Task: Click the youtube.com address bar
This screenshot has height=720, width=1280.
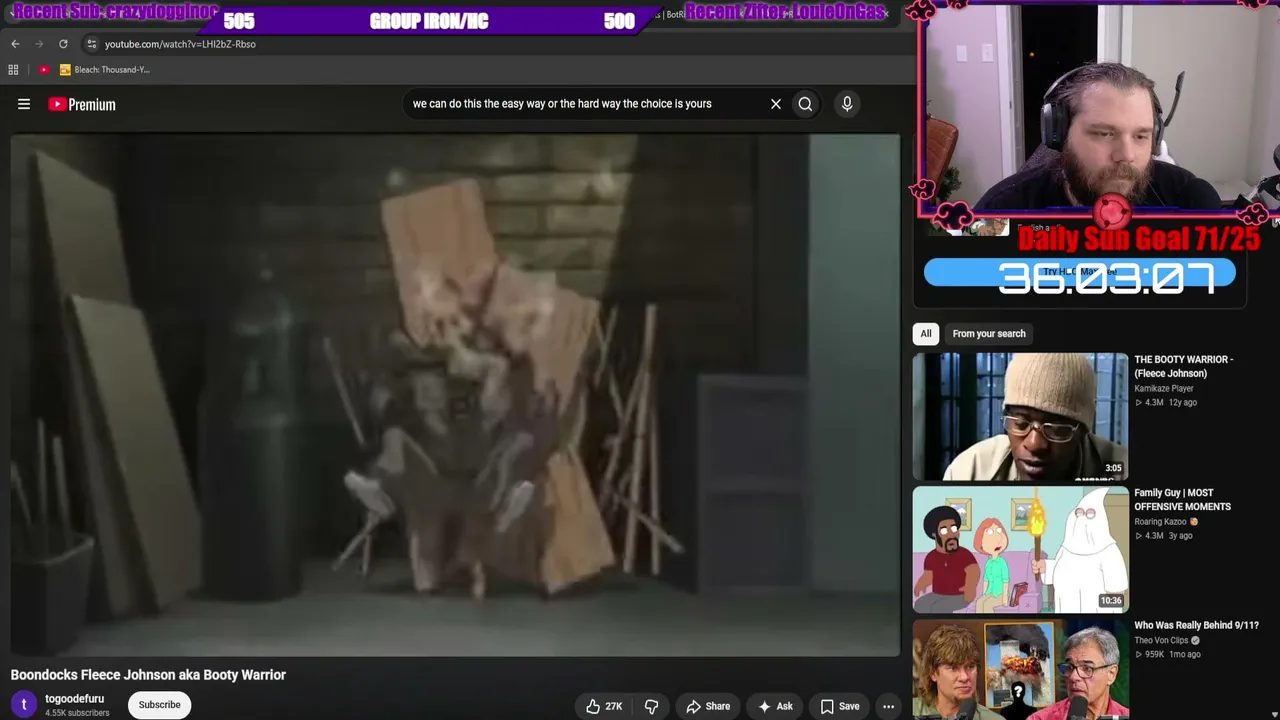Action: pyautogui.click(x=180, y=44)
